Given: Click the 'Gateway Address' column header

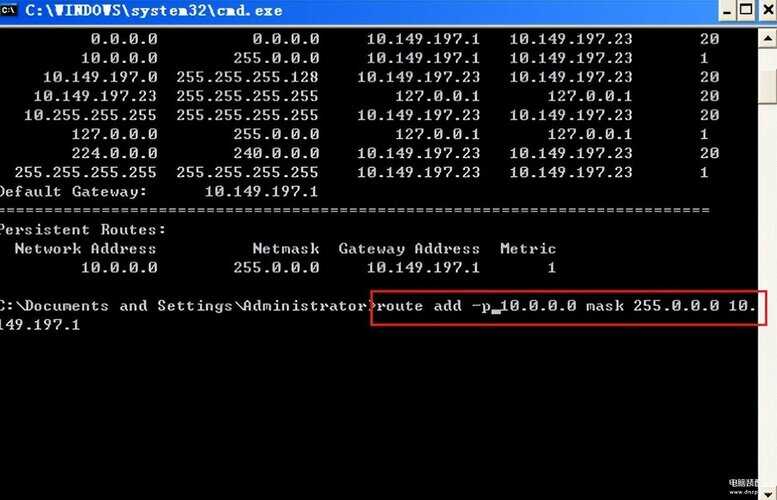Looking at the screenshot, I should tap(409, 248).
